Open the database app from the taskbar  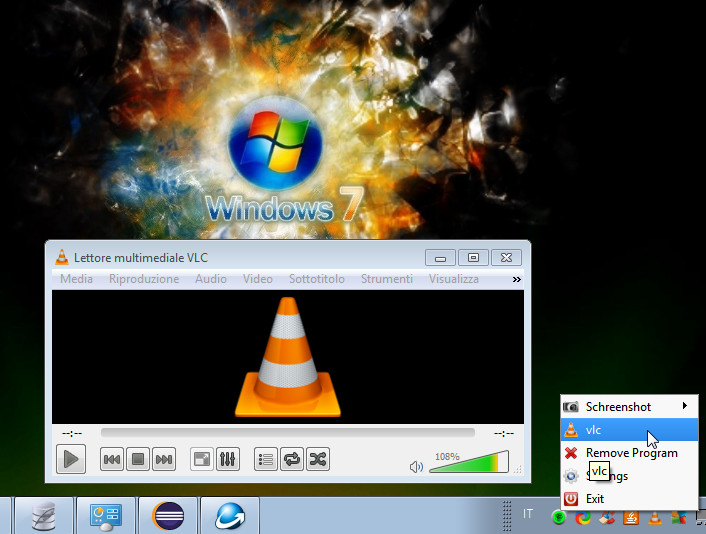(x=44, y=516)
